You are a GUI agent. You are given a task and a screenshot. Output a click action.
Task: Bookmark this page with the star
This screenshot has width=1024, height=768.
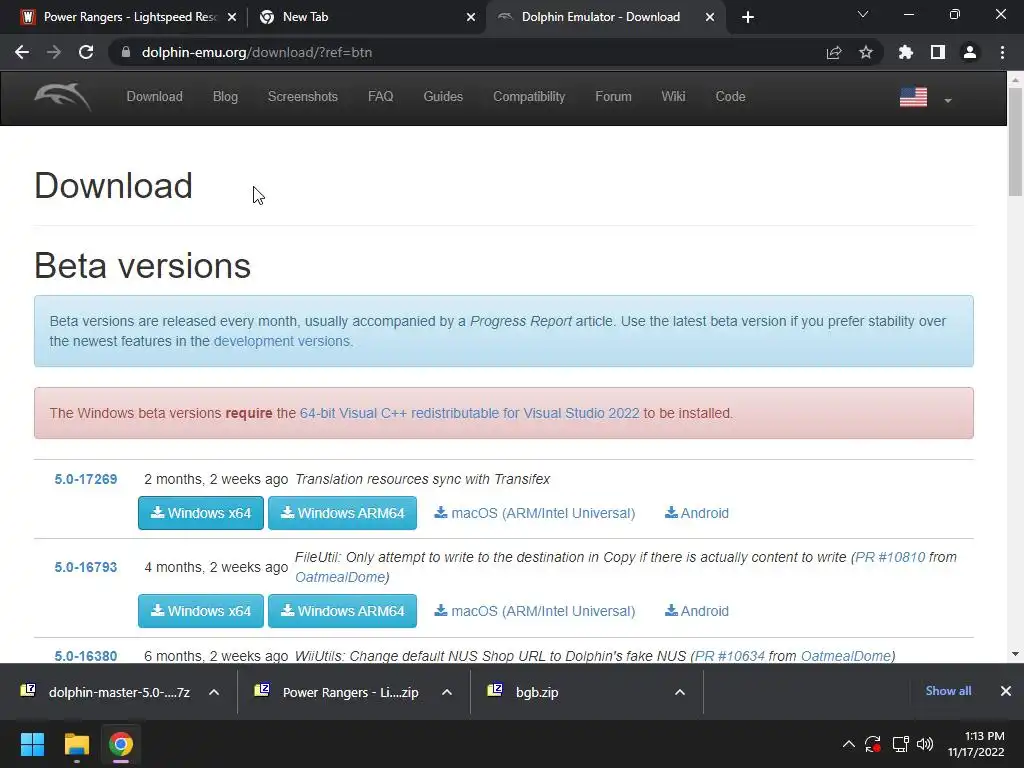coord(866,52)
